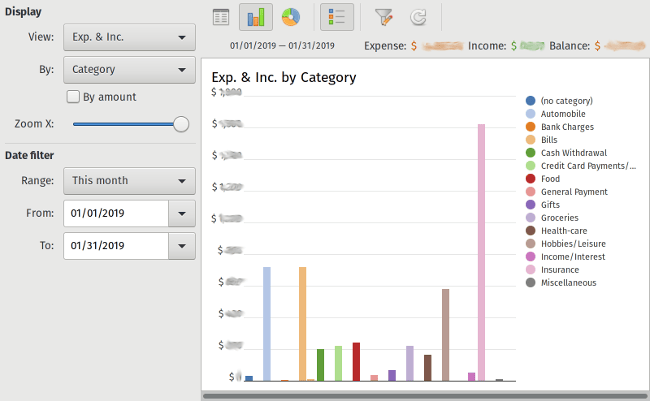Select the bar chart view icon

[x=255, y=17]
